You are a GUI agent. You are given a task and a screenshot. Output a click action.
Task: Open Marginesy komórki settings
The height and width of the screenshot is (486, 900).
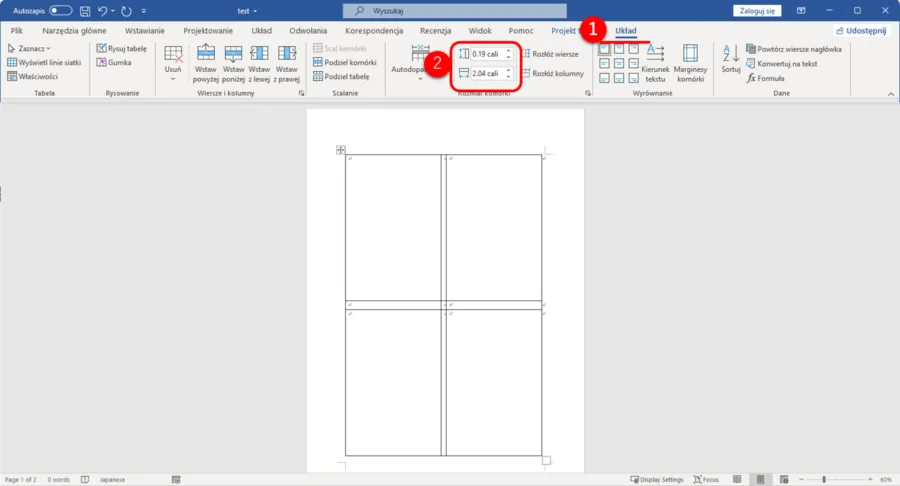pyautogui.click(x=690, y=62)
